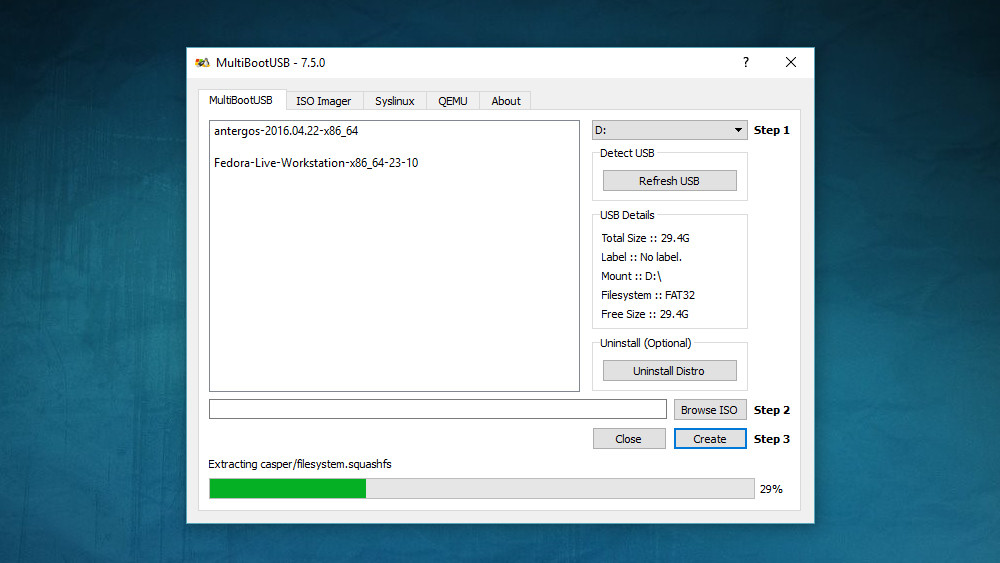Go to the About tab
The image size is (1000, 563).
pyautogui.click(x=506, y=101)
